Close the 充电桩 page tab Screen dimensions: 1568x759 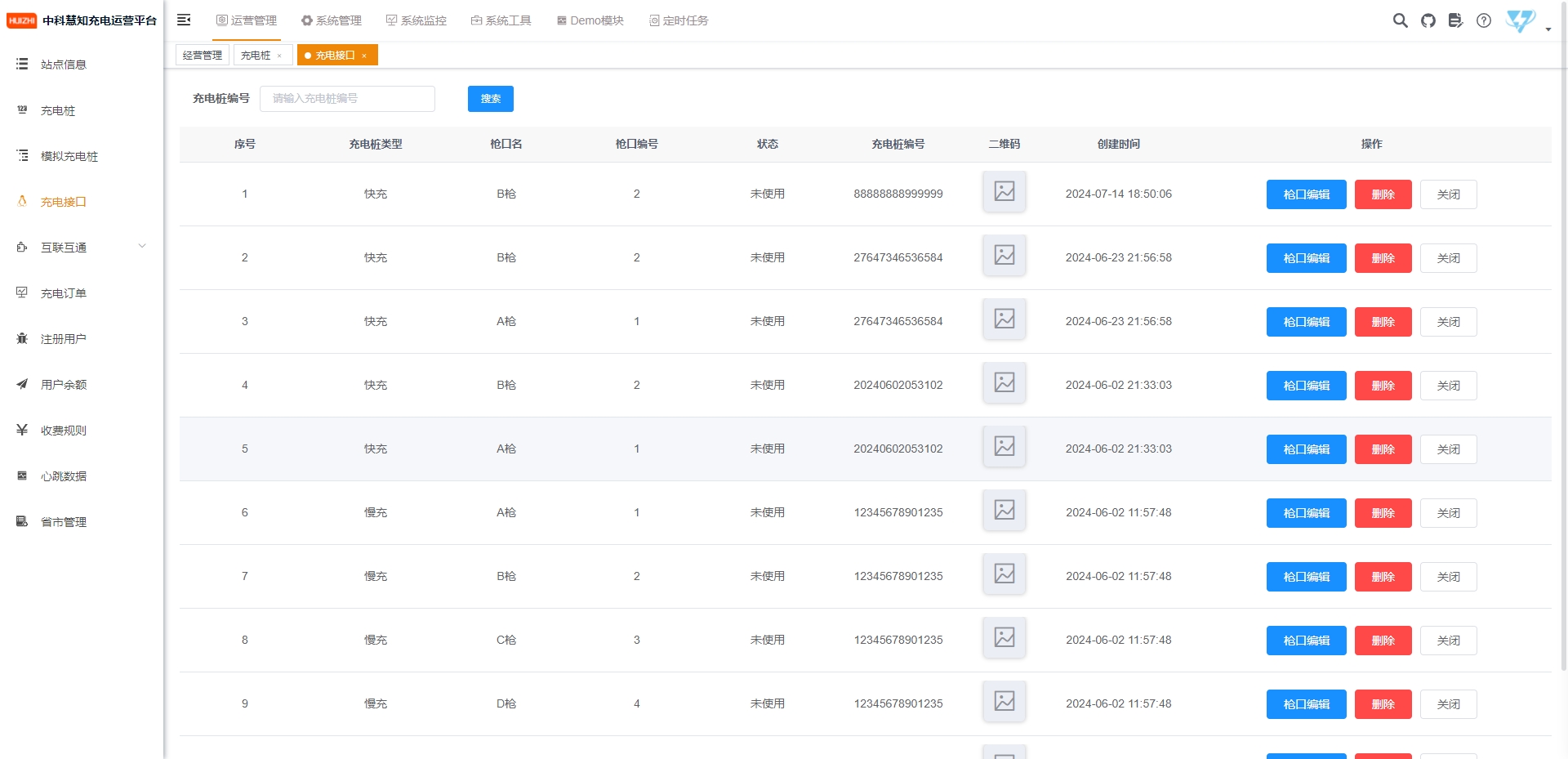tap(279, 56)
